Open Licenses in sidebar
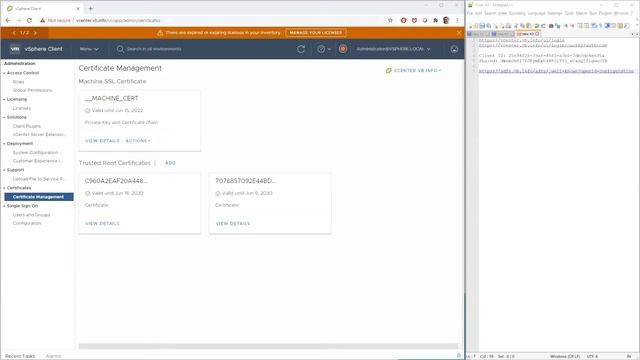 22,108
